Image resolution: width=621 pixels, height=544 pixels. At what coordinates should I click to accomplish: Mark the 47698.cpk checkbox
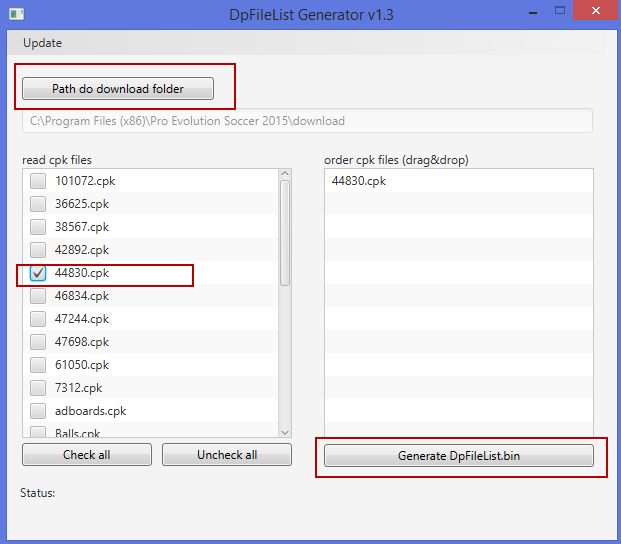coord(38,342)
